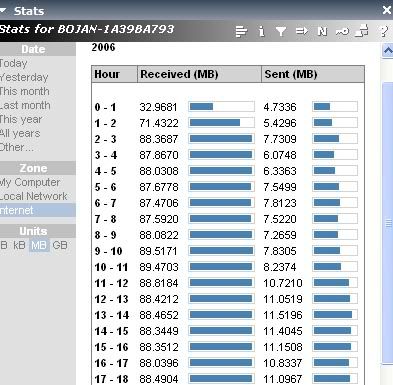Select Last month date range
This screenshot has height=385, width=393.
[x=25, y=105]
